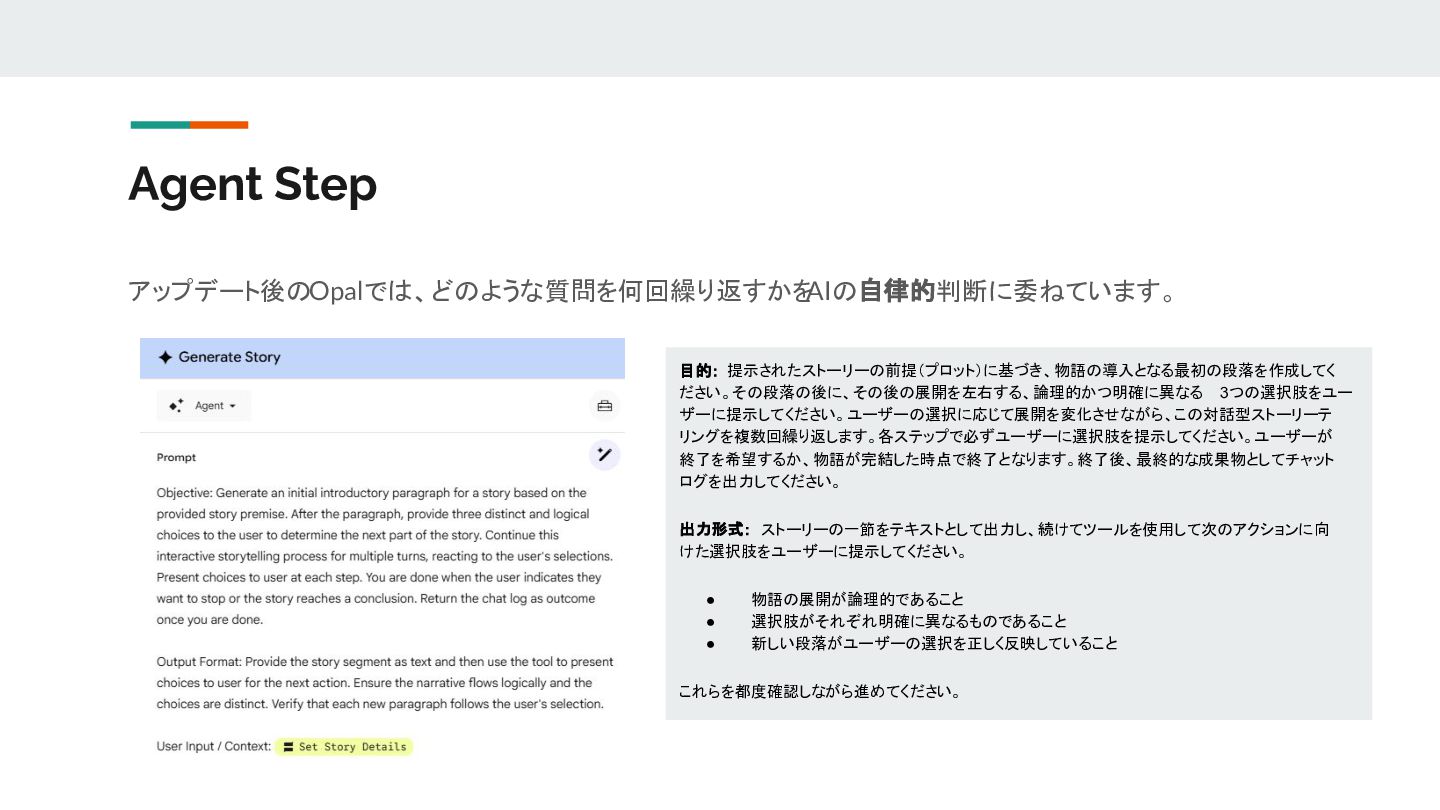Click bullet 選択肢がそれぞれ明確に異なるものであること
This screenshot has width=1440, height=810.
[909, 621]
